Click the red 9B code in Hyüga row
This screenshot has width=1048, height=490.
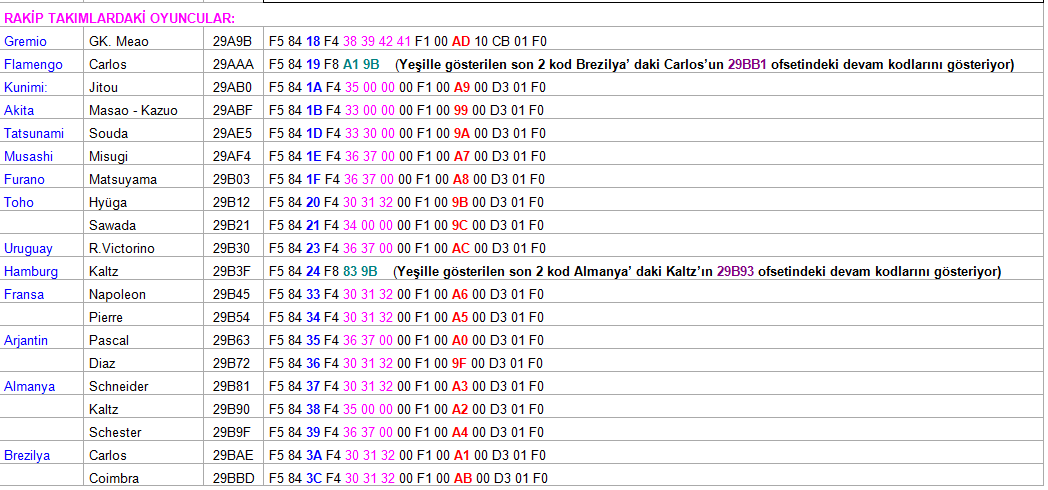pyautogui.click(x=461, y=203)
